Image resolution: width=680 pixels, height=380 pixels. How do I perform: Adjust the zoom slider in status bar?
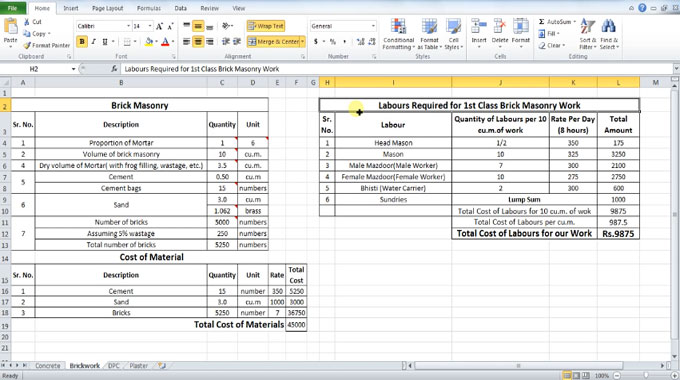click(646, 376)
